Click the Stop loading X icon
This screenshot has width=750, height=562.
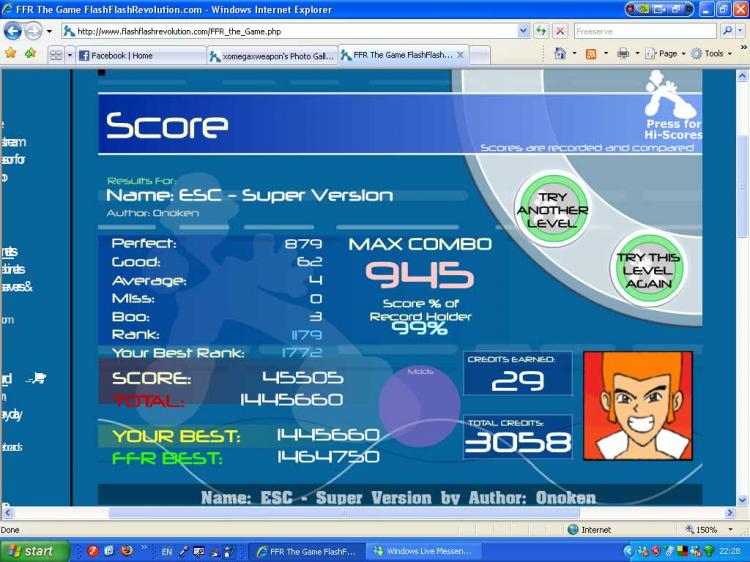(x=560, y=32)
